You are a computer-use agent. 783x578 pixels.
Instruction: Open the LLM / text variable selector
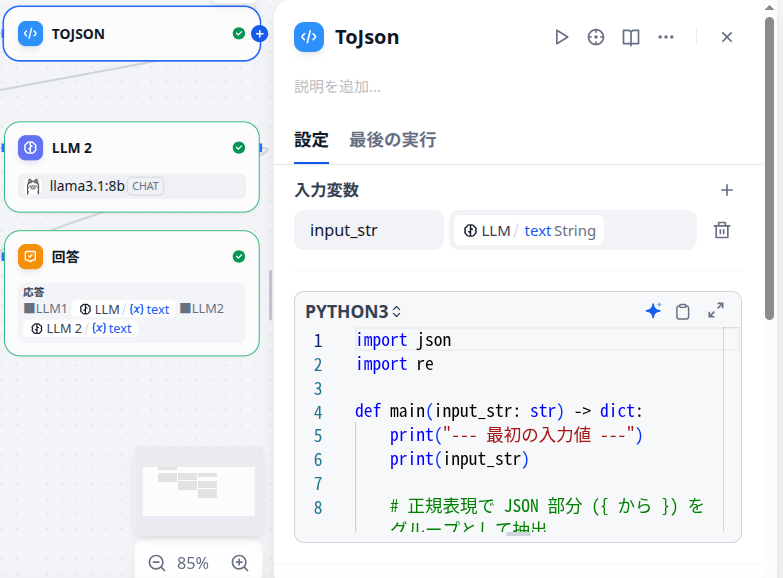coord(573,230)
